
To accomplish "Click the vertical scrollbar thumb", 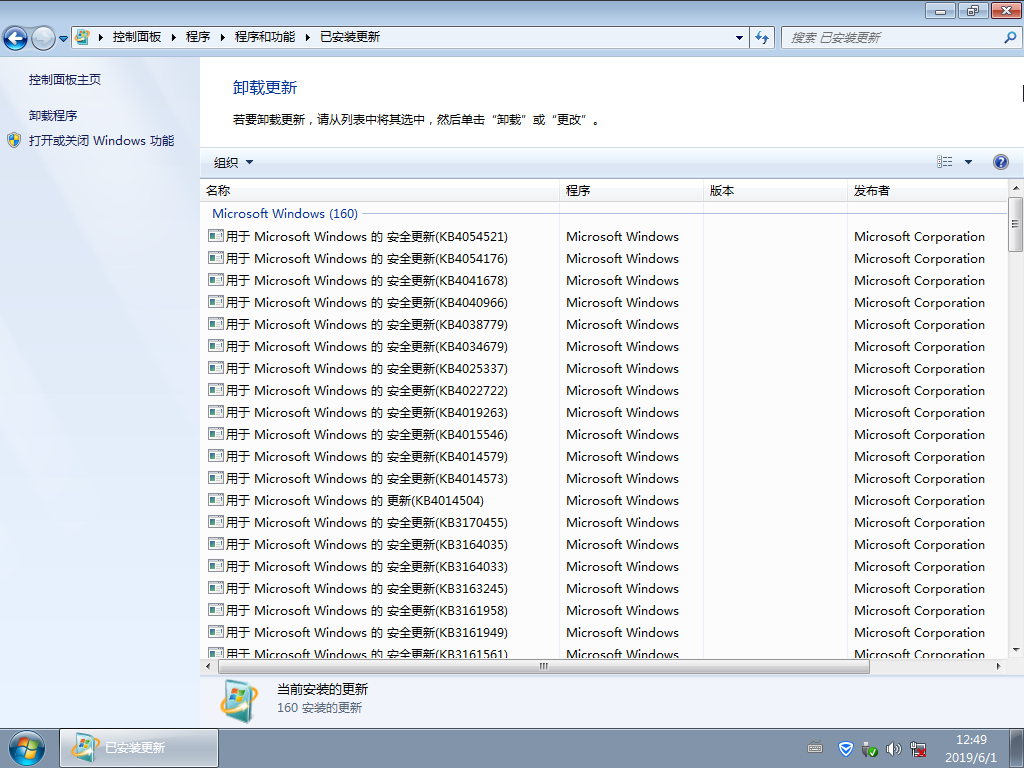I will coord(1016,224).
